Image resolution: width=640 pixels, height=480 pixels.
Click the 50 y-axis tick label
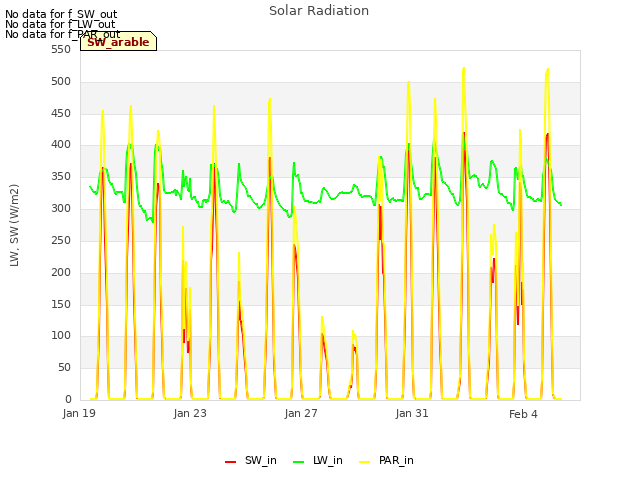[x=64, y=368]
